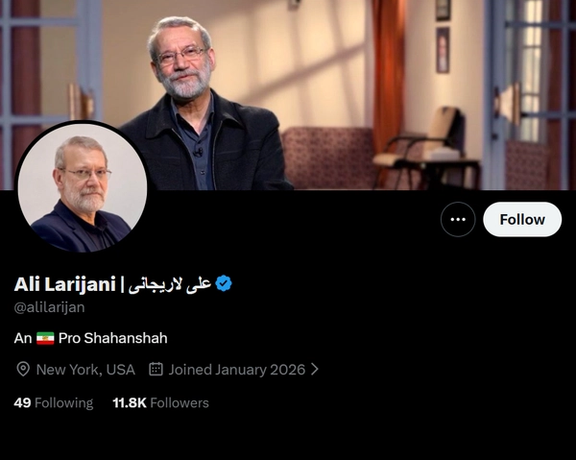Expand the chevron after Joined January 2026

click(315, 369)
